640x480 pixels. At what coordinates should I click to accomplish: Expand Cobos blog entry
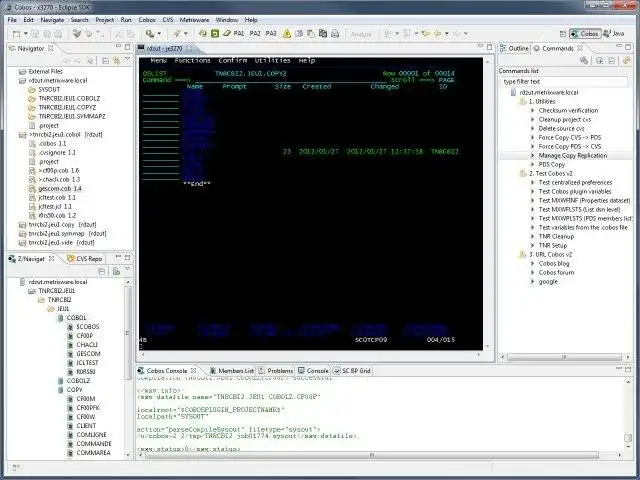[532, 263]
